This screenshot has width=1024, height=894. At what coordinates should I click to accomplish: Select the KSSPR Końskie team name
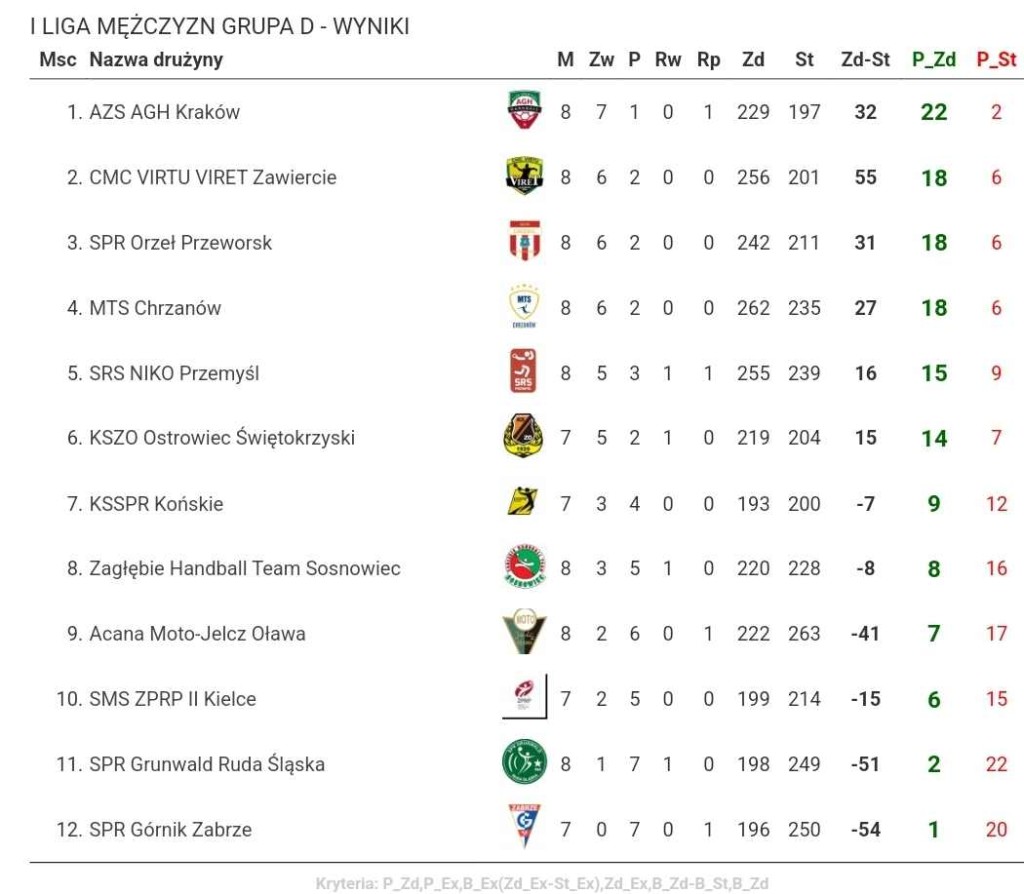[x=156, y=504]
